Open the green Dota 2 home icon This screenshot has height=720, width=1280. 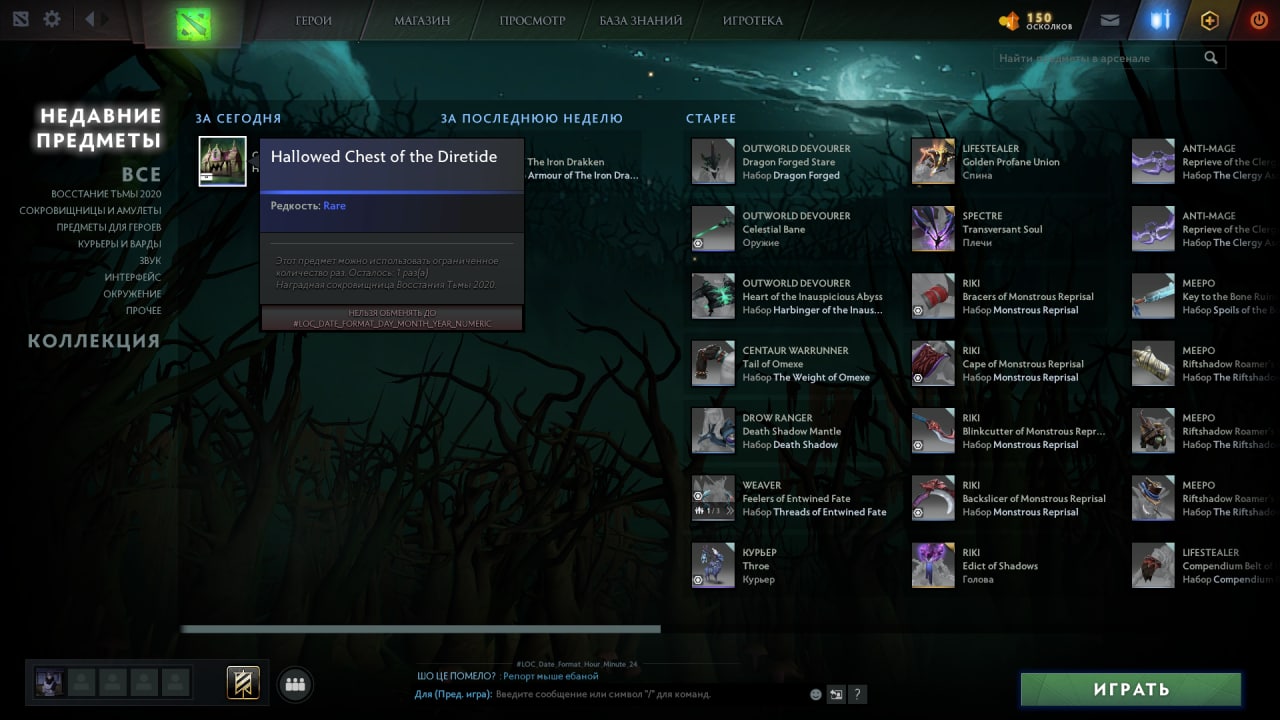(x=193, y=24)
